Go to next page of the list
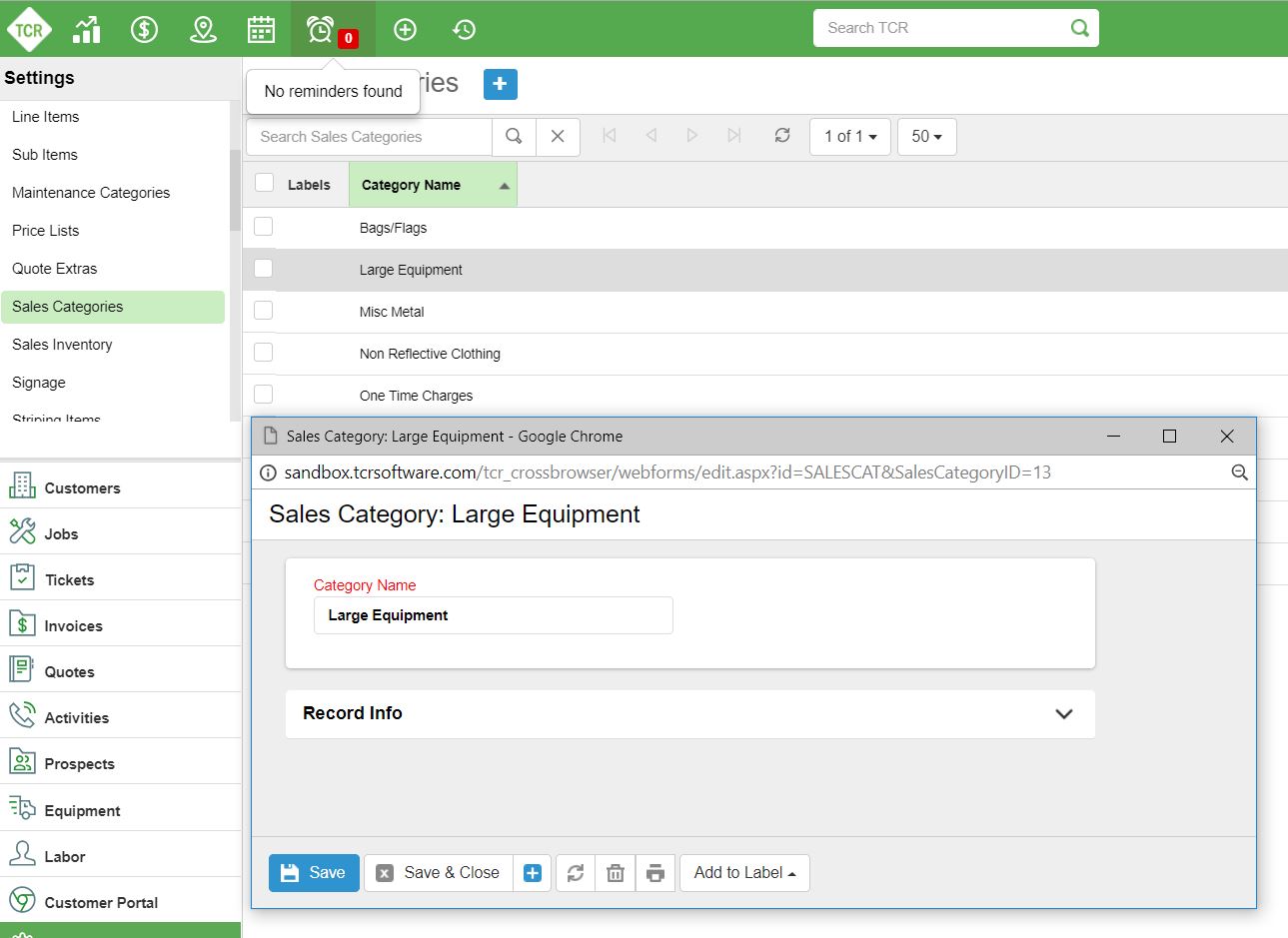This screenshot has width=1288, height=938. (691, 136)
